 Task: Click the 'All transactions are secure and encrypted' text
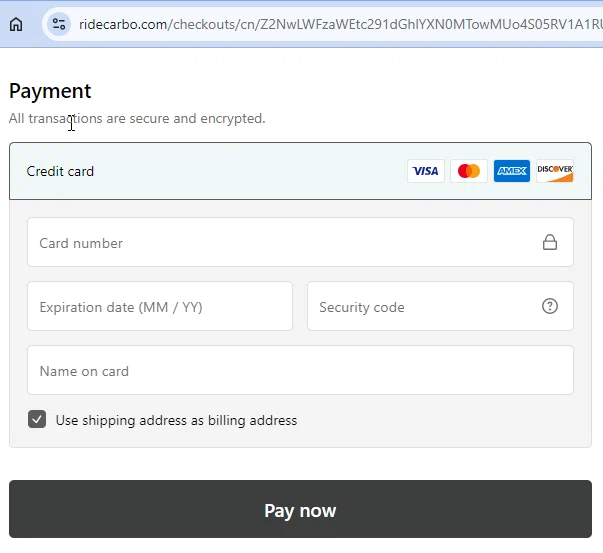137,118
